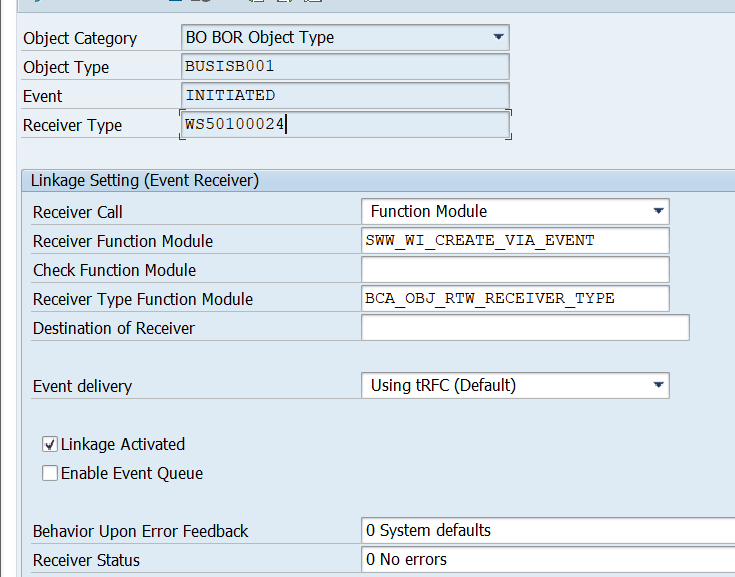Viewport: 735px width, 577px height.
Task: Click the Receiver Status field showing No errors
Action: (547, 560)
